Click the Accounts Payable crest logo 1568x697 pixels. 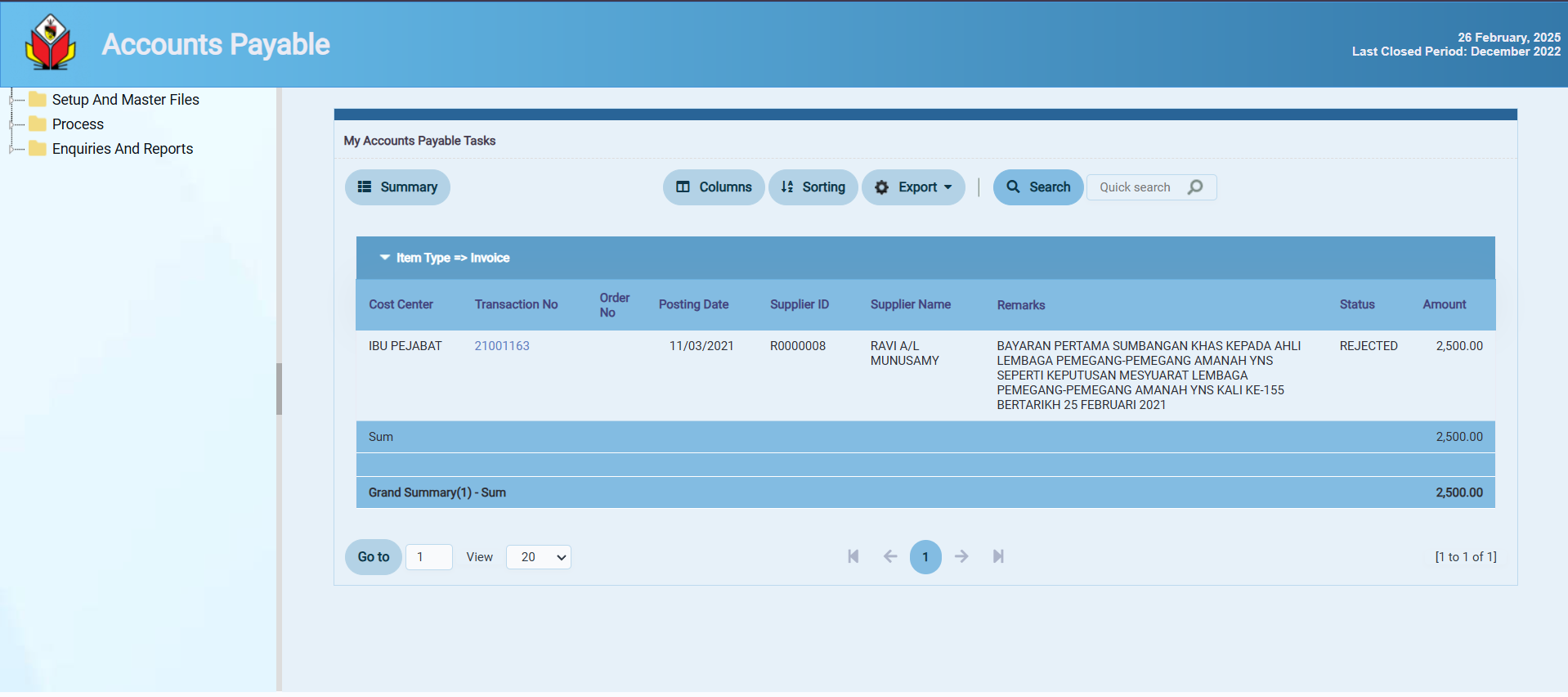50,43
